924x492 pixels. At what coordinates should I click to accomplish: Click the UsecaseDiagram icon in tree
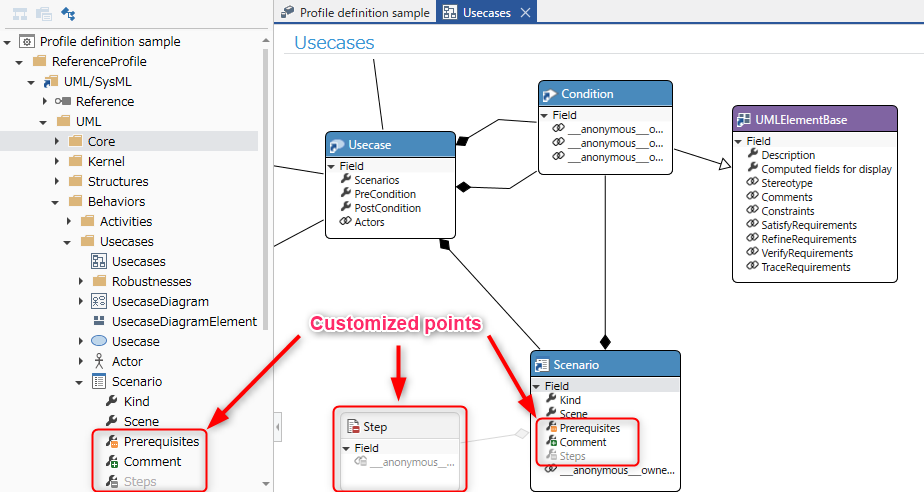pyautogui.click(x=98, y=301)
